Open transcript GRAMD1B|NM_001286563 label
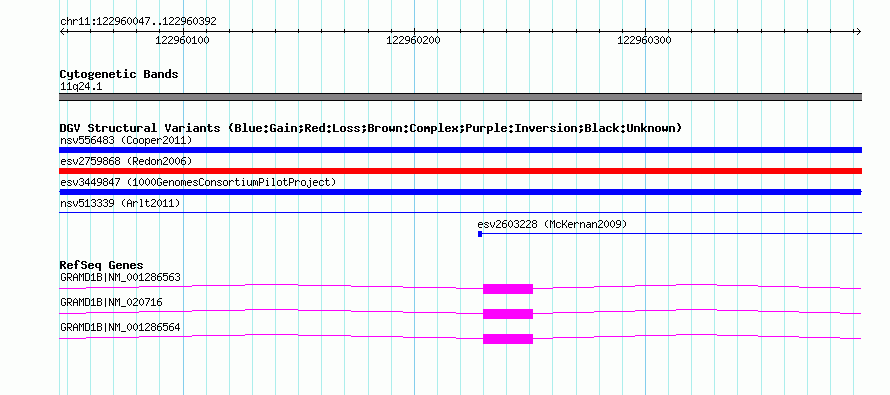This screenshot has height=395, width=890. [x=120, y=278]
